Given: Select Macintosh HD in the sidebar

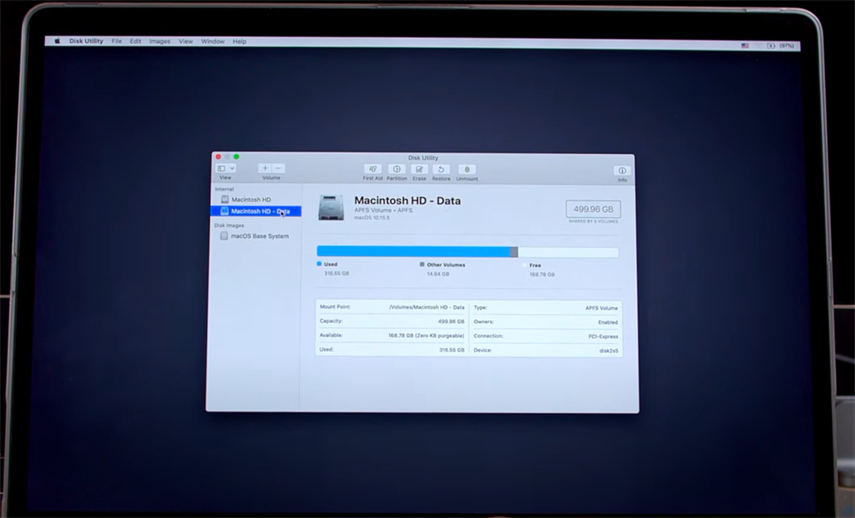Looking at the screenshot, I should coord(251,200).
